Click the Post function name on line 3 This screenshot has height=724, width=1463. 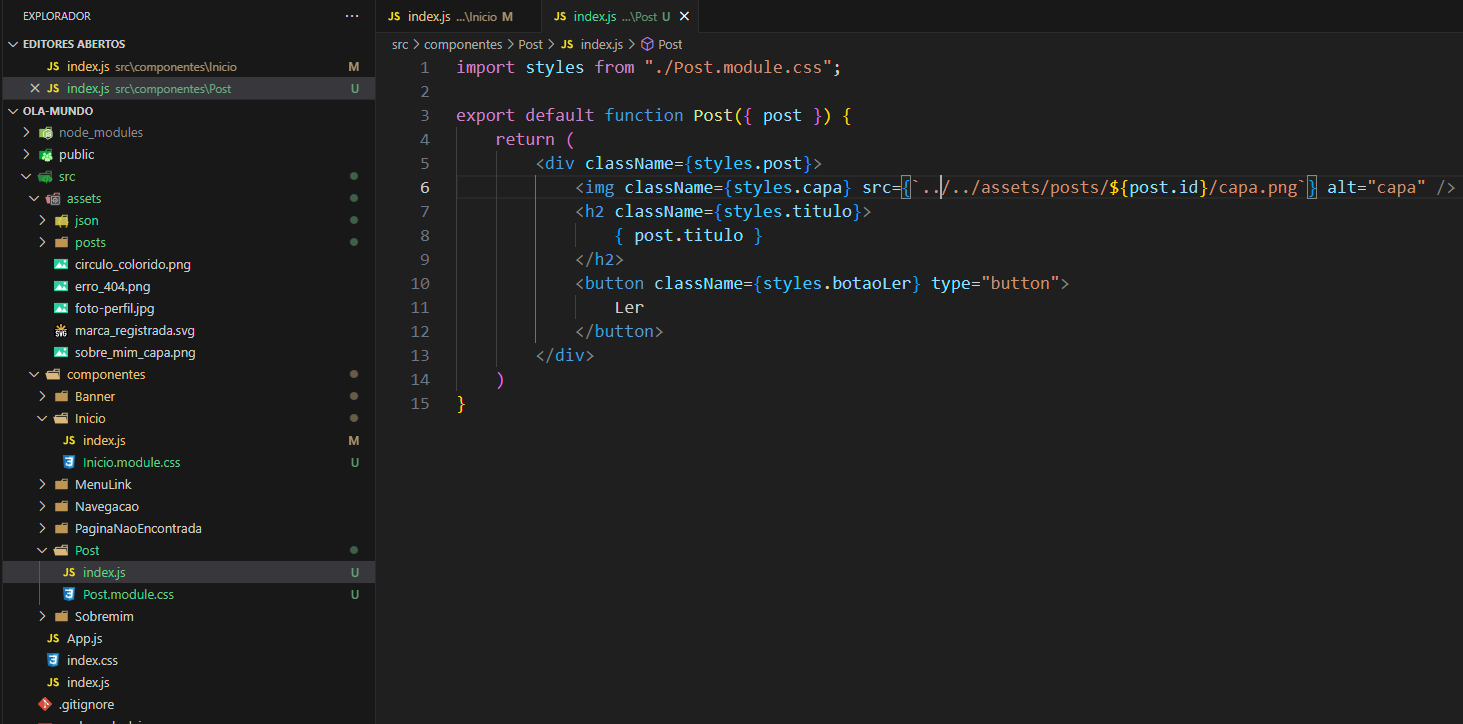[x=713, y=115]
